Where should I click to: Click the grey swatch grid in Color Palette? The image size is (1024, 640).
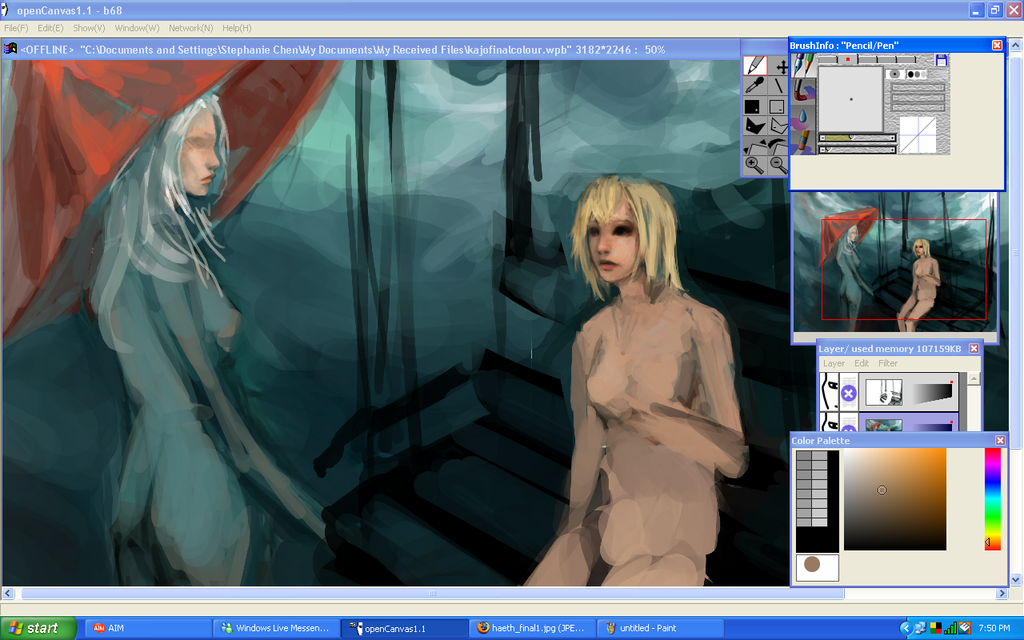[x=812, y=488]
